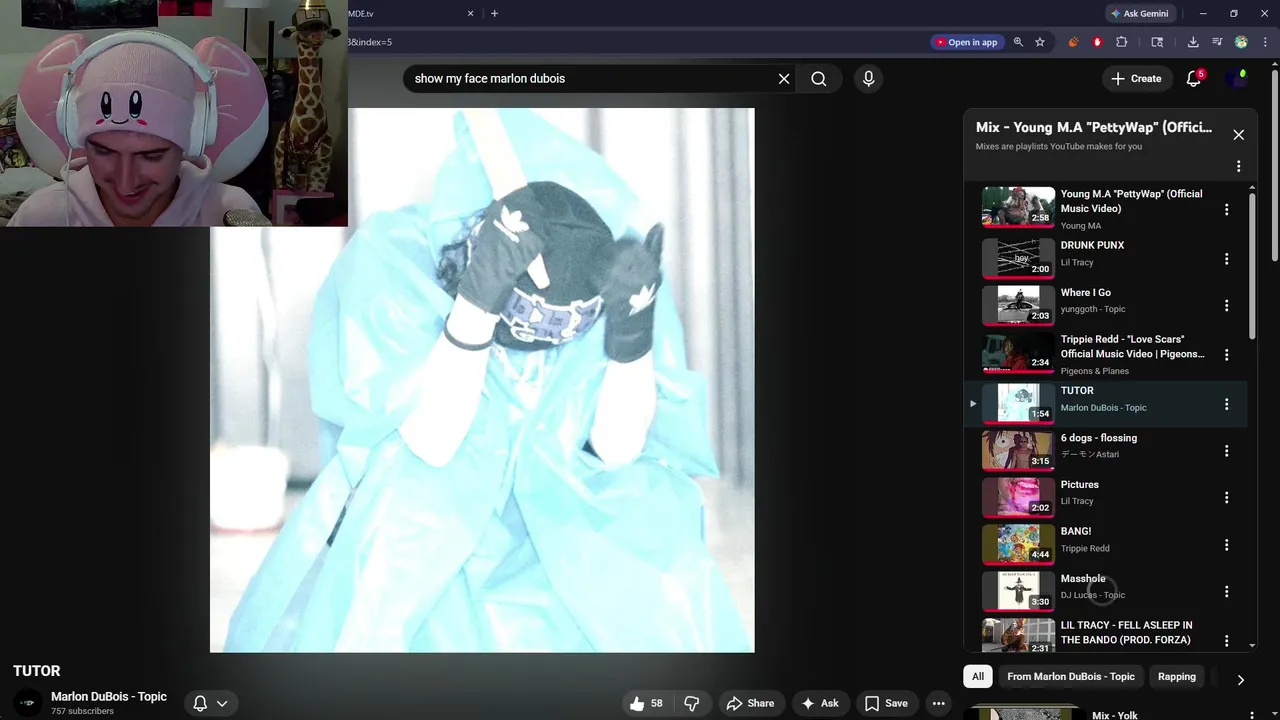The width and height of the screenshot is (1280, 720).
Task: Open Chrome three-dot menu
Action: (x=1265, y=42)
